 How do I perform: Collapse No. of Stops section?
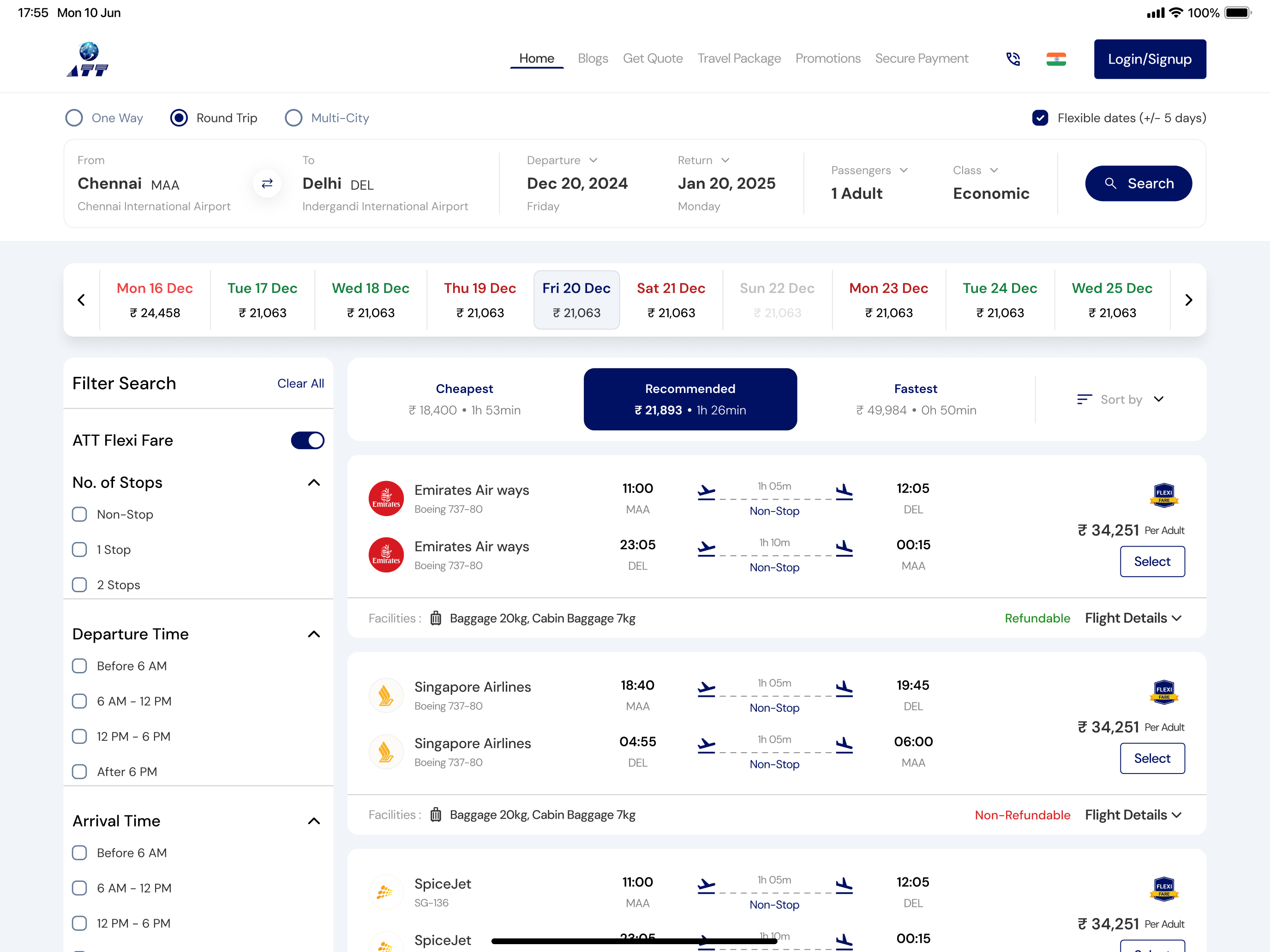tap(314, 482)
